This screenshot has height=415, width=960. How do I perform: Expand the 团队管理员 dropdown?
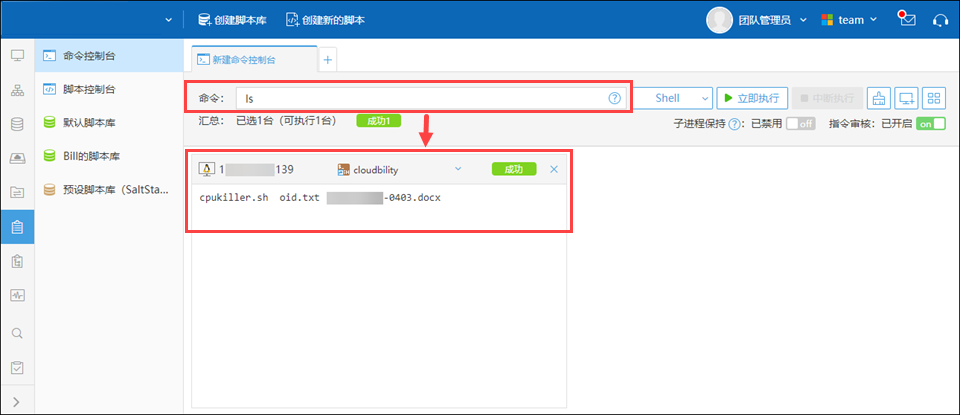point(804,20)
